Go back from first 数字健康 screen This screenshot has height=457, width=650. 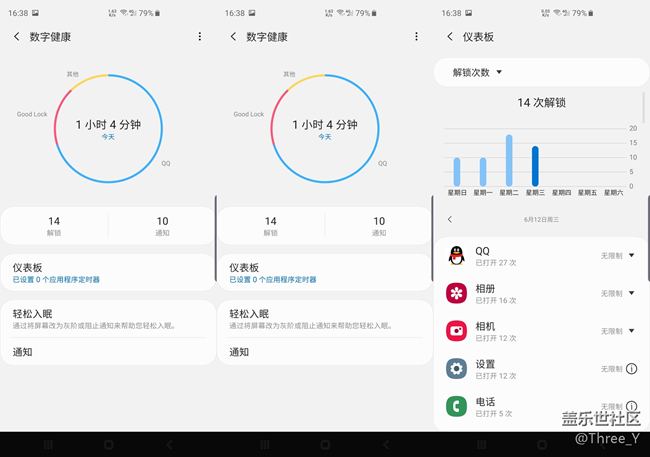17,36
